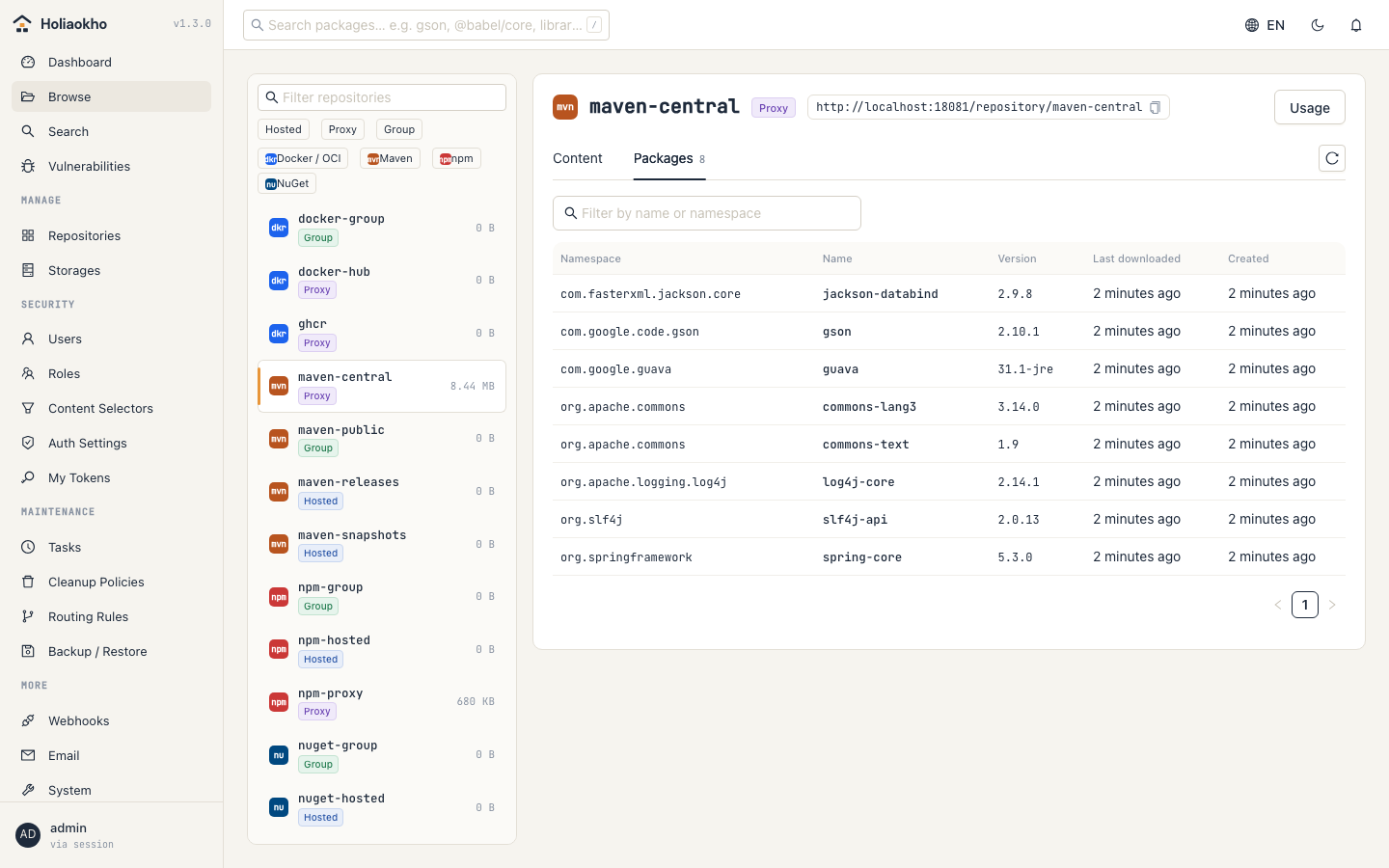
Task: Click the Backup / Restore icon
Action: [28, 651]
